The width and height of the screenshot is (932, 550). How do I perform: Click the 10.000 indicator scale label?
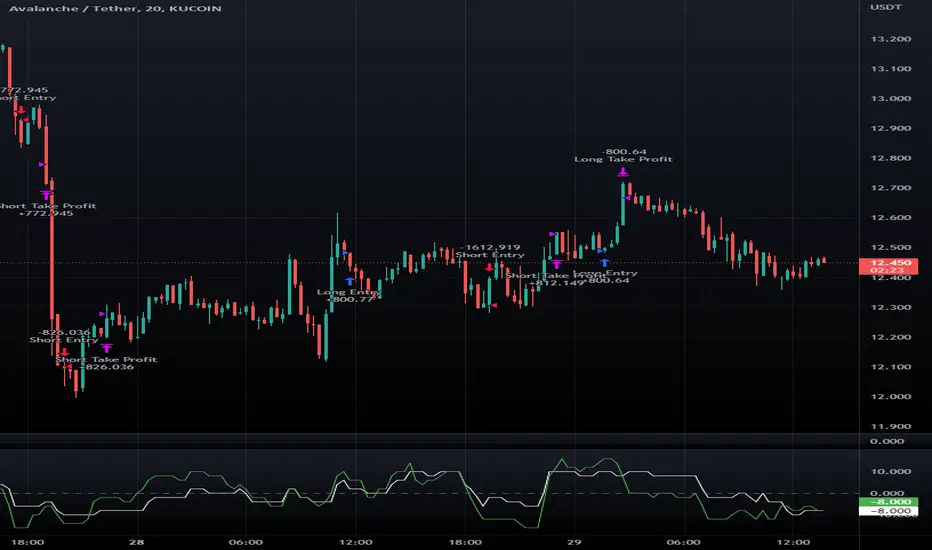(890, 471)
